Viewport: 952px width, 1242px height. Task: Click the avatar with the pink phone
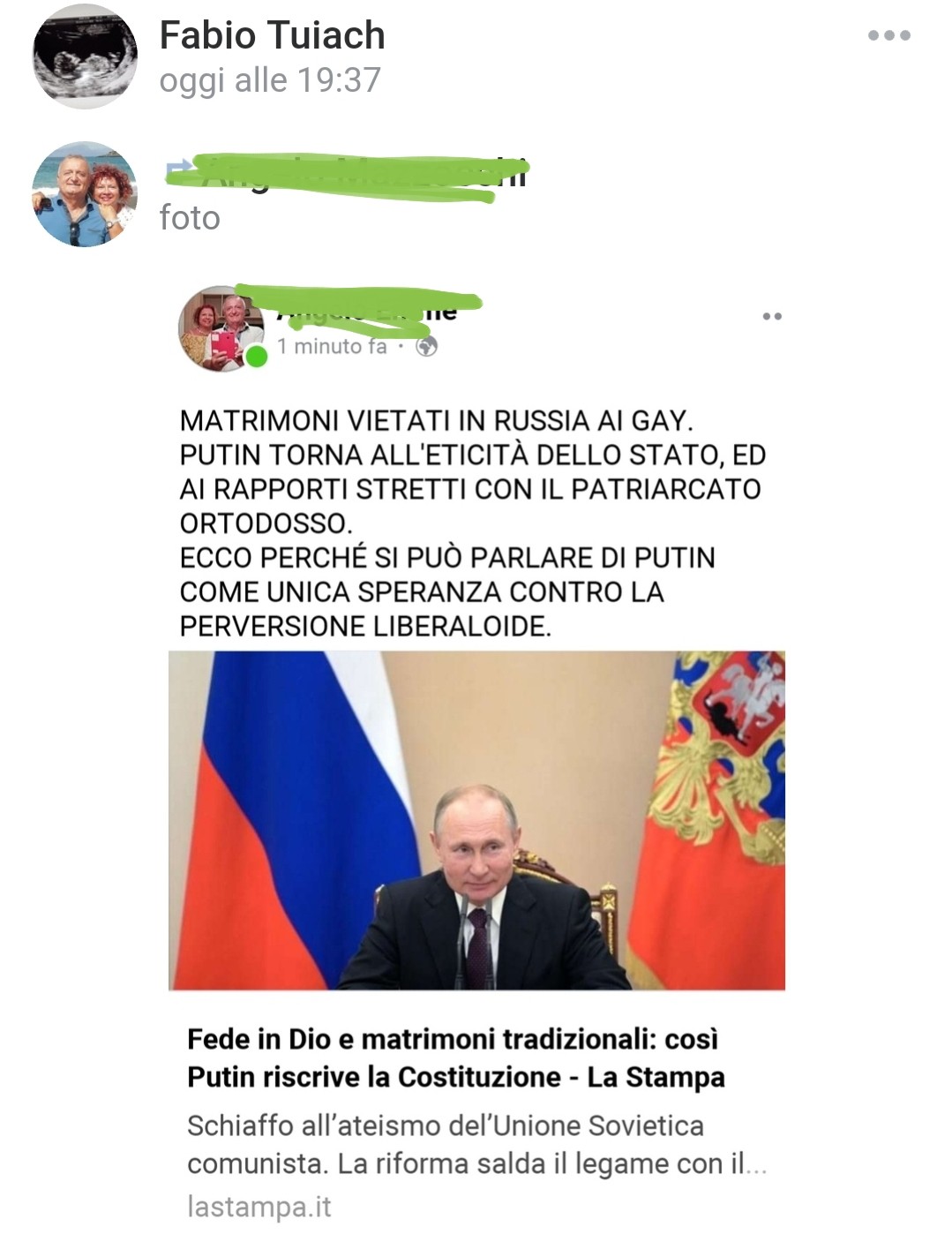click(221, 327)
